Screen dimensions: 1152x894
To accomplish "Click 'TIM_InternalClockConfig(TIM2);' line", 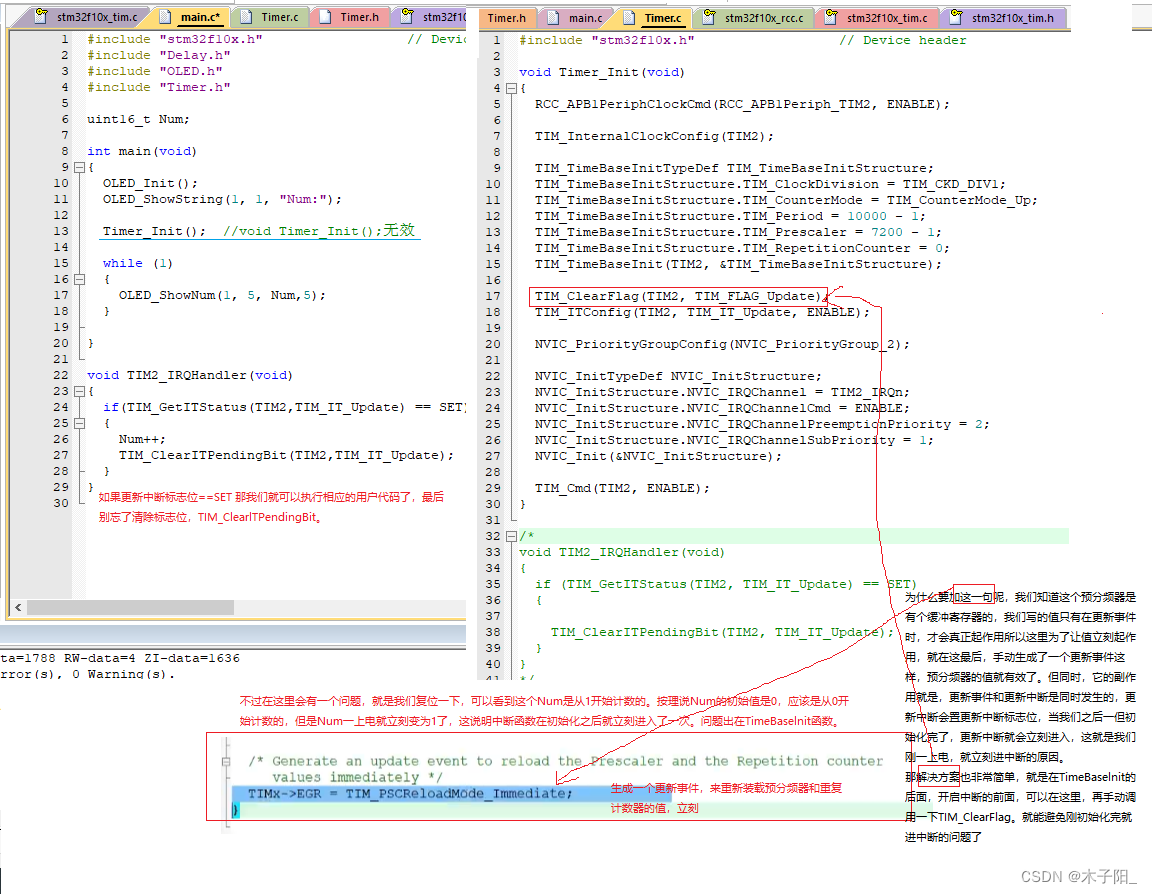I will pyautogui.click(x=654, y=137).
